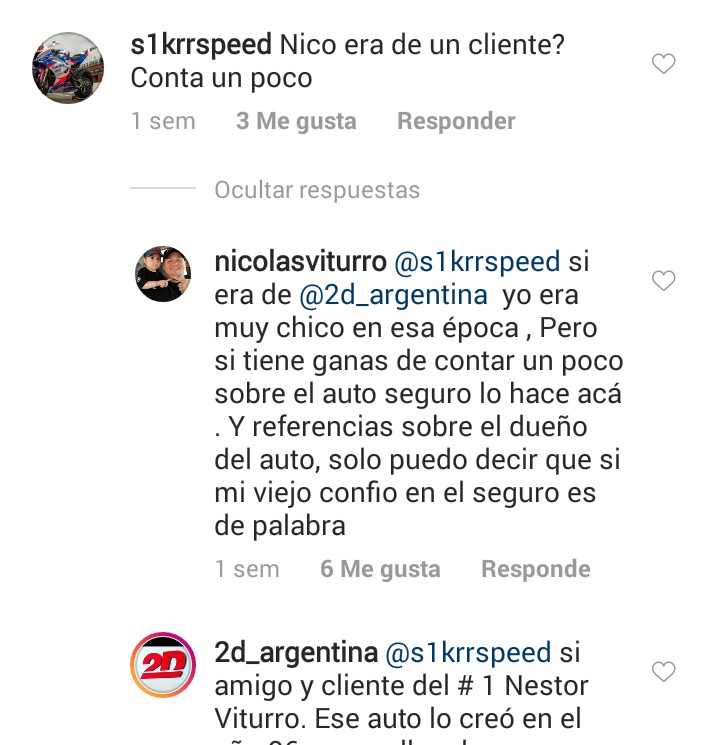Screen dimensions: 720x745
Task: Reply to nicolasviturro's comment
Action: (x=536, y=569)
